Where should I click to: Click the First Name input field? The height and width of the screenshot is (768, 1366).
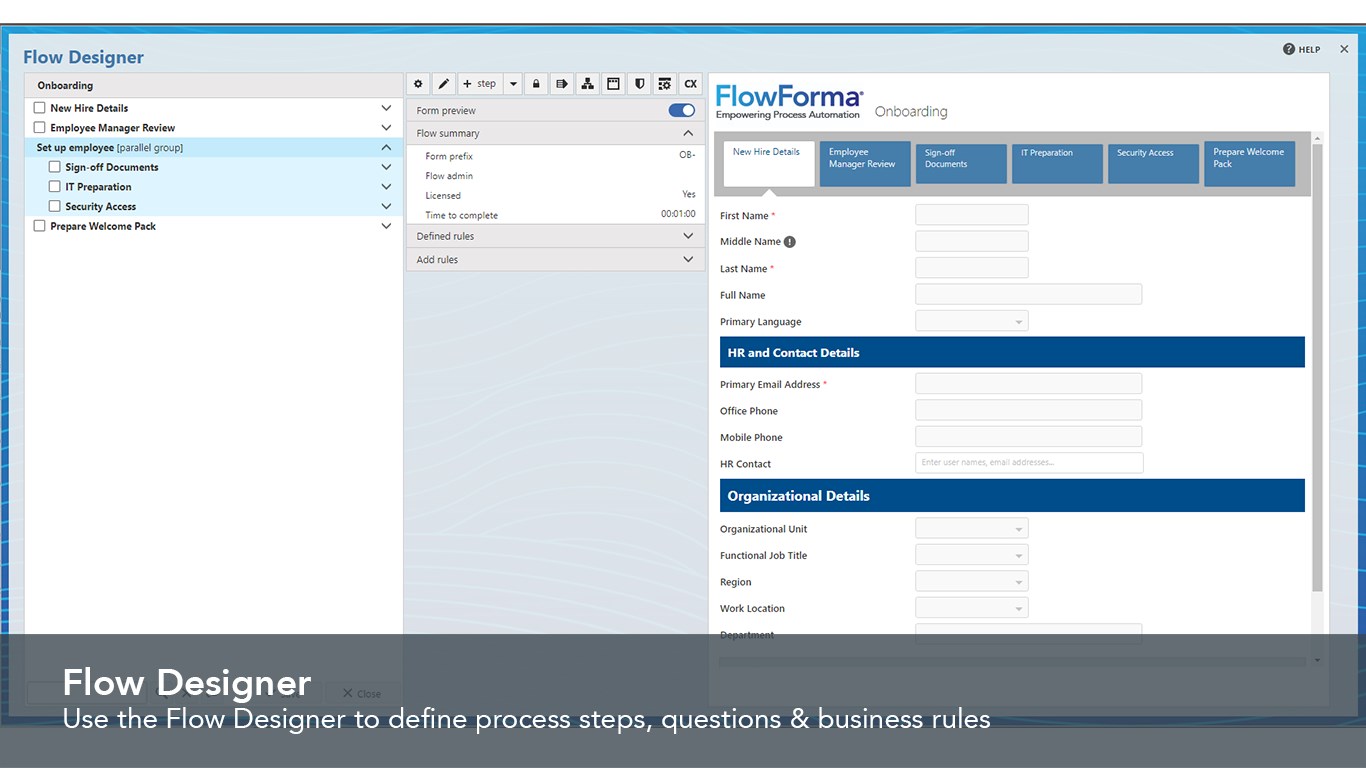(972, 215)
